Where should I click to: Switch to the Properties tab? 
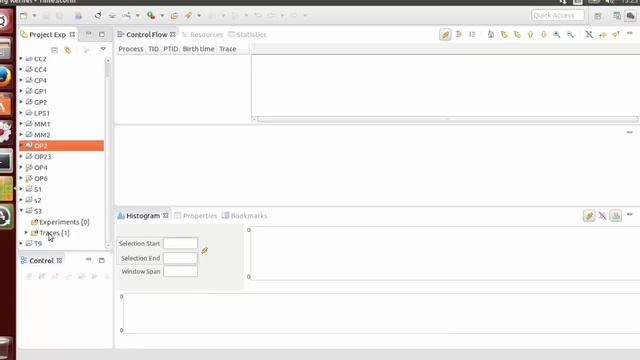pos(196,216)
